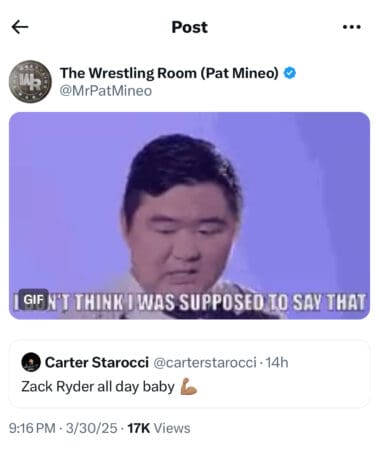
Task: Tap the GIF badge on the media
Action: pos(33,299)
